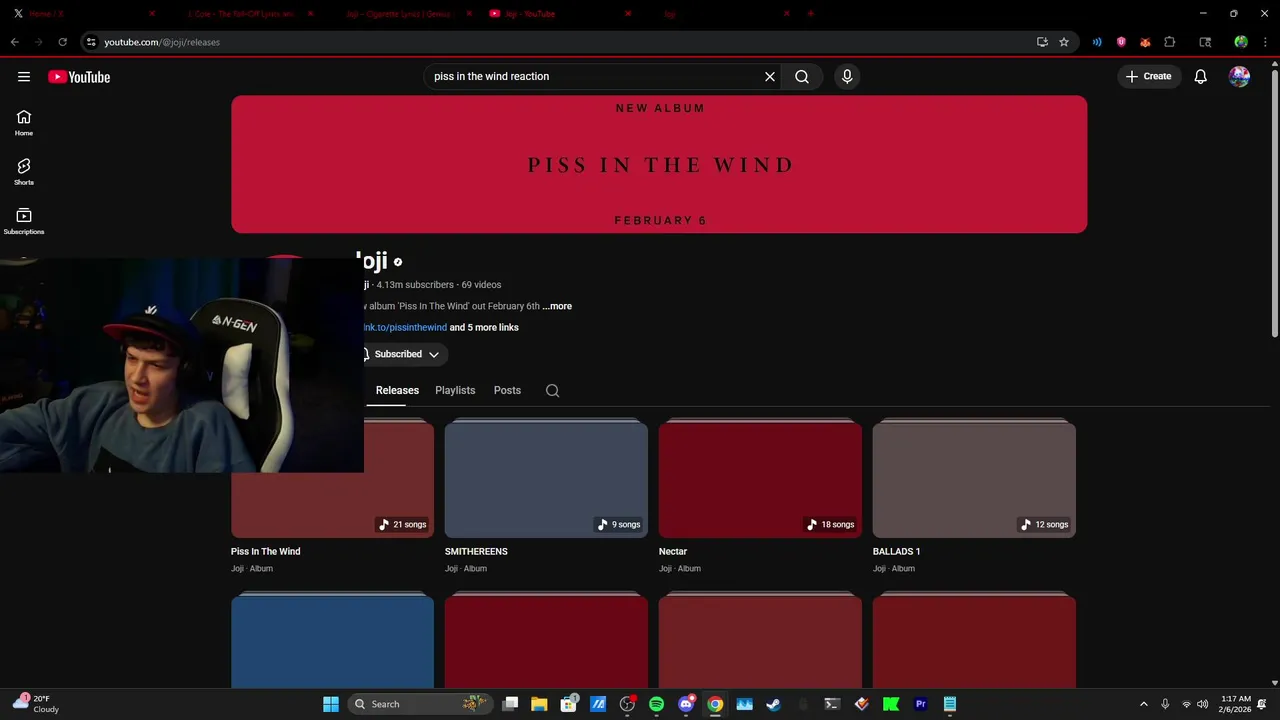Open the account avatar menu
The width and height of the screenshot is (1280, 720).
(1239, 76)
